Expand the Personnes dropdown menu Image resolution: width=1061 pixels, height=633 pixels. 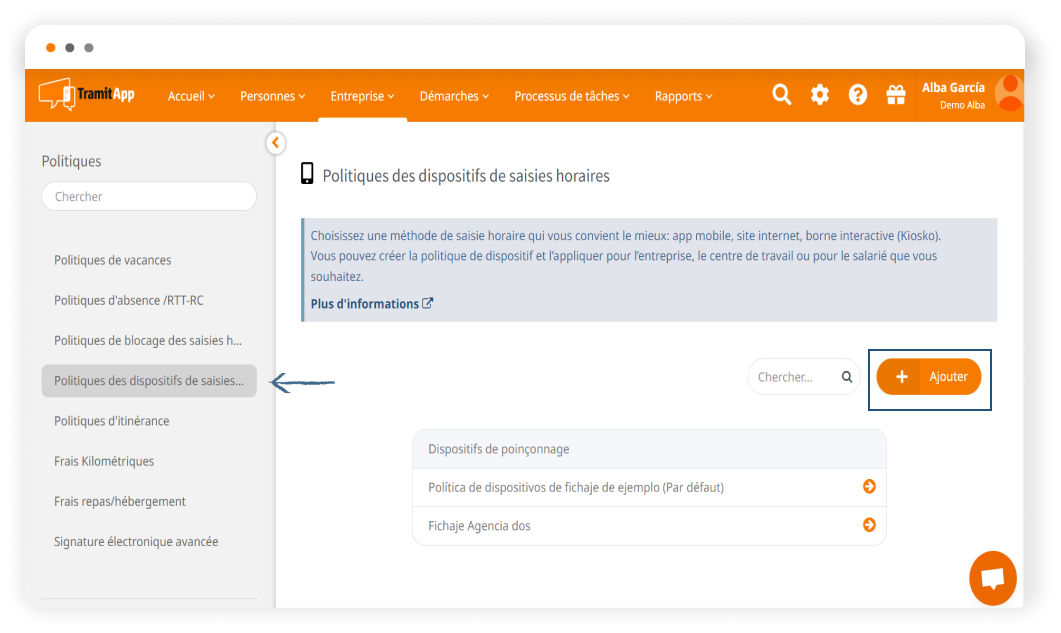[273, 96]
